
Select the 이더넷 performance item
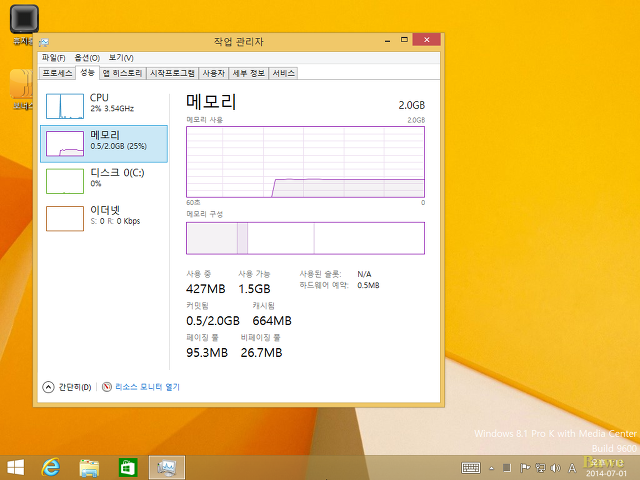pos(104,219)
